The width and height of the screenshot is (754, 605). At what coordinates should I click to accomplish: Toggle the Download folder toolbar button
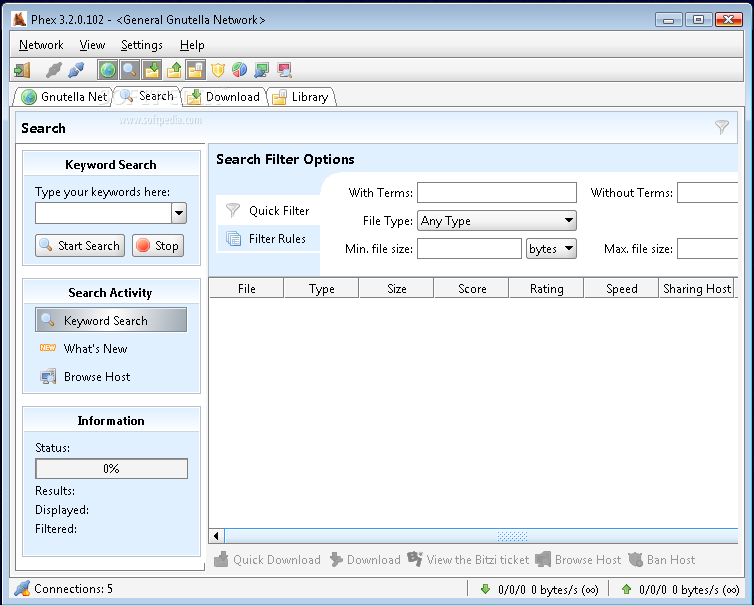point(151,70)
